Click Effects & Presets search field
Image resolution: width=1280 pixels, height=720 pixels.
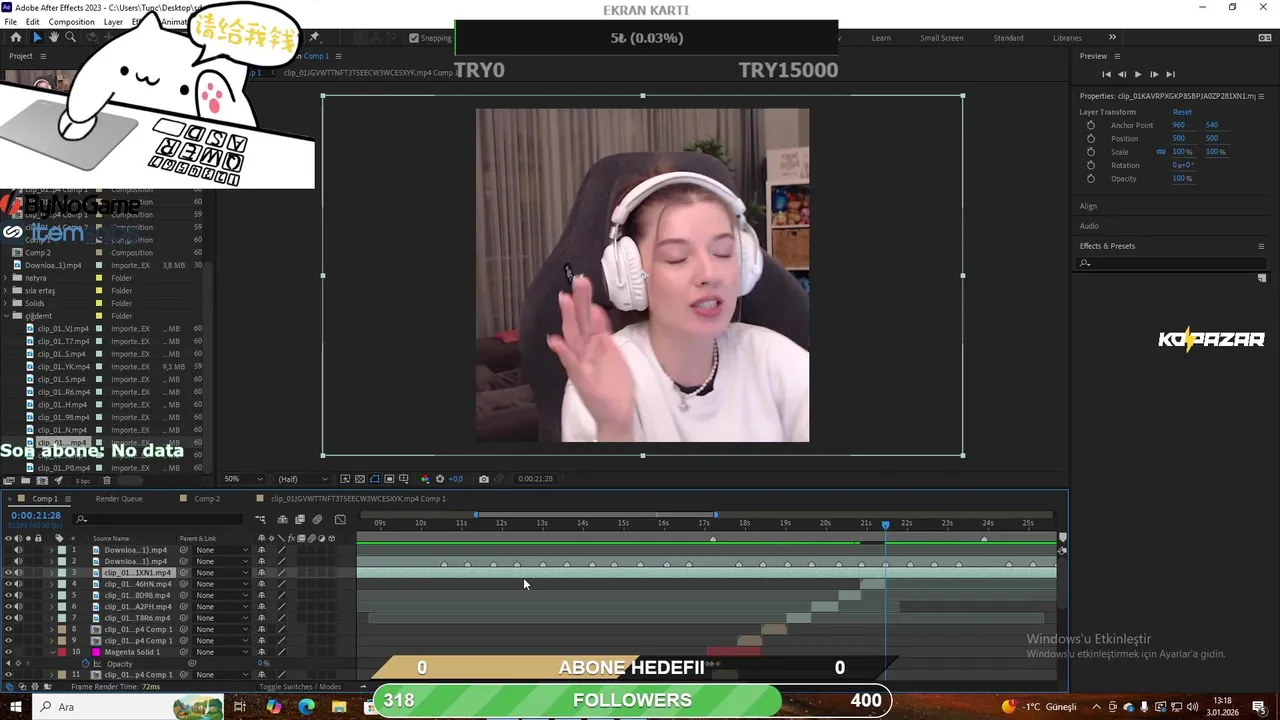(x=1172, y=263)
